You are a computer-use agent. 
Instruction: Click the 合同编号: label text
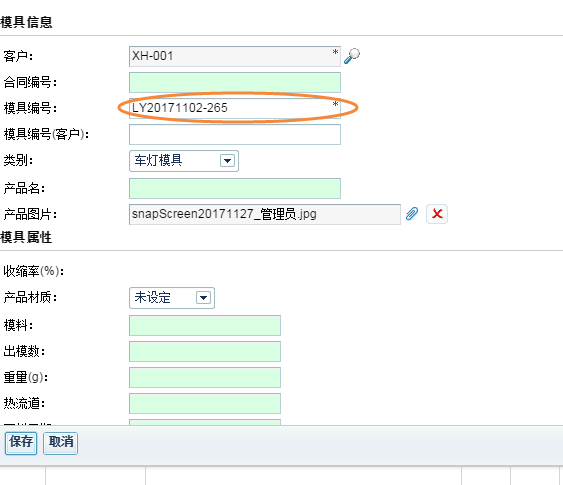point(30,83)
